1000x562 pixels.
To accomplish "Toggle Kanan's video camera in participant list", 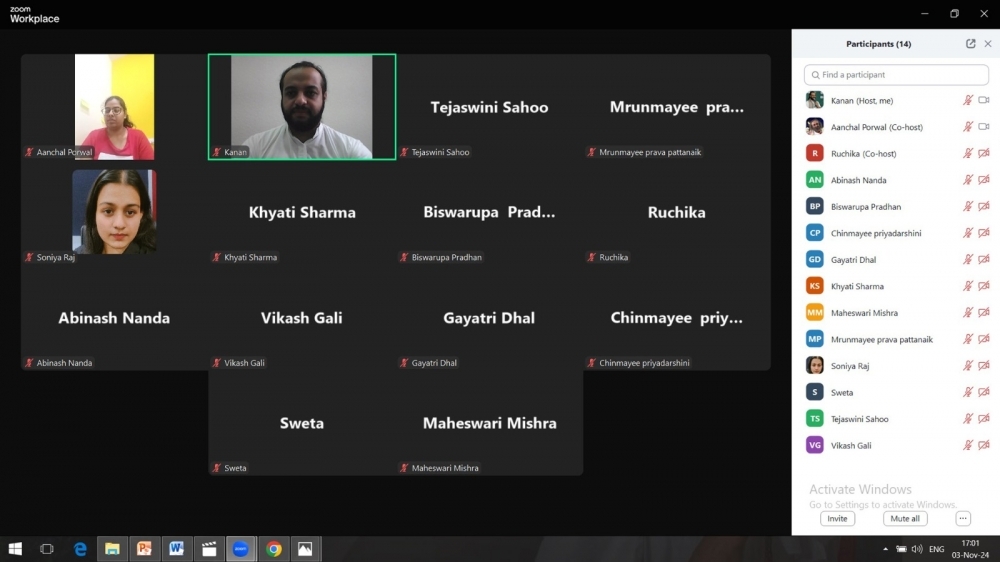I will click(983, 100).
